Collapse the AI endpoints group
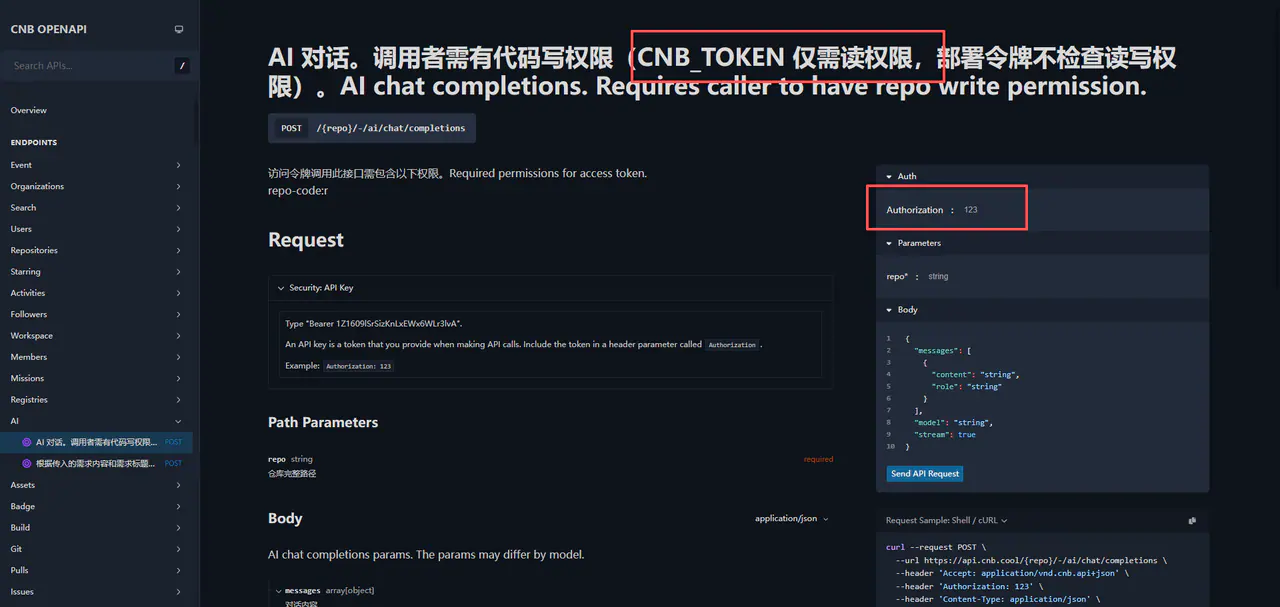This screenshot has height=607, width=1280. (96, 421)
